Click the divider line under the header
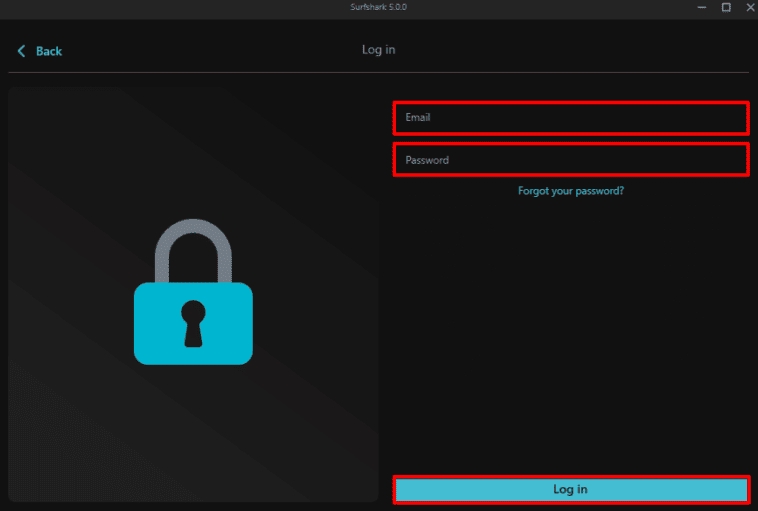 tap(378, 73)
